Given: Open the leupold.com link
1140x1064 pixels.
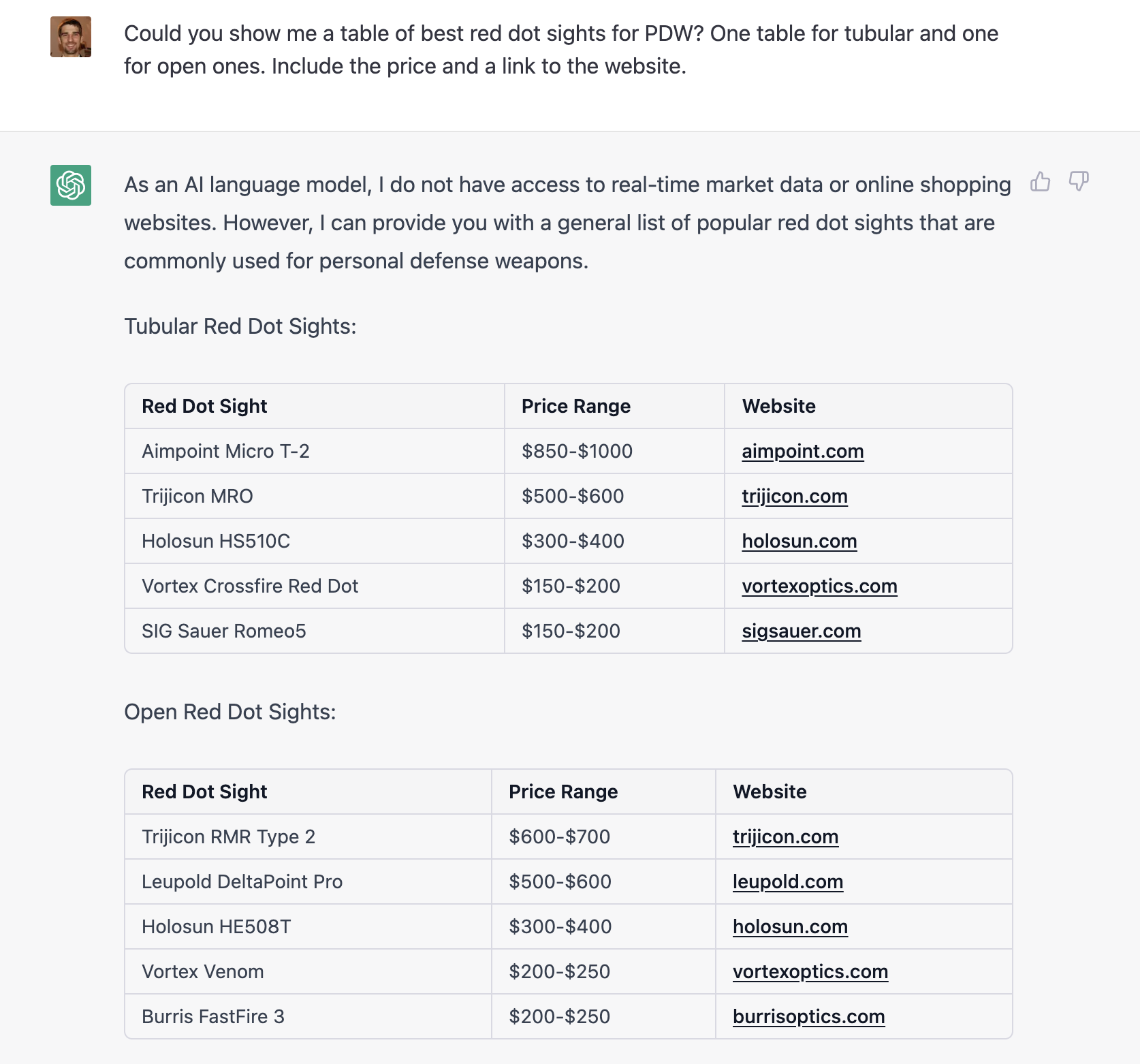Looking at the screenshot, I should point(788,881).
